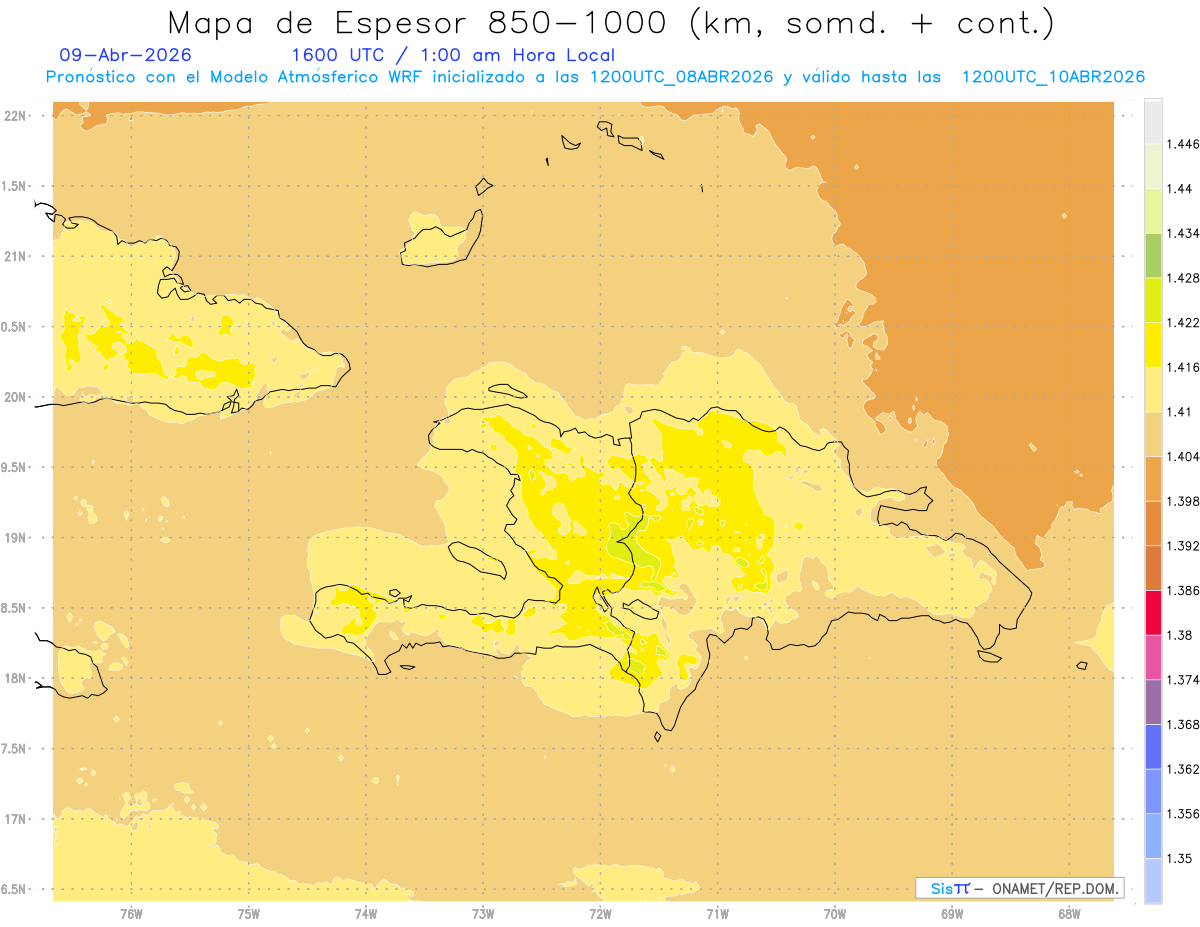Screen dimensions: 1200x927
Task: Click the 72W longitude axis label
Action: tap(600, 913)
